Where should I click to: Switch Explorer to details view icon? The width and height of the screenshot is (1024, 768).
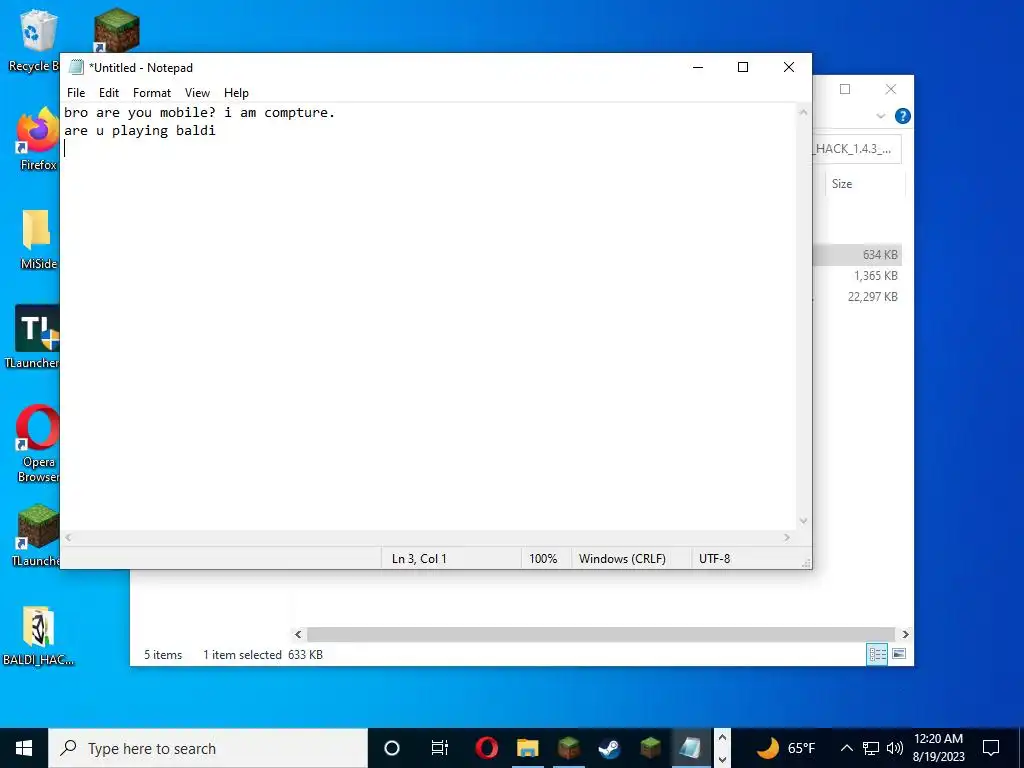click(x=877, y=654)
